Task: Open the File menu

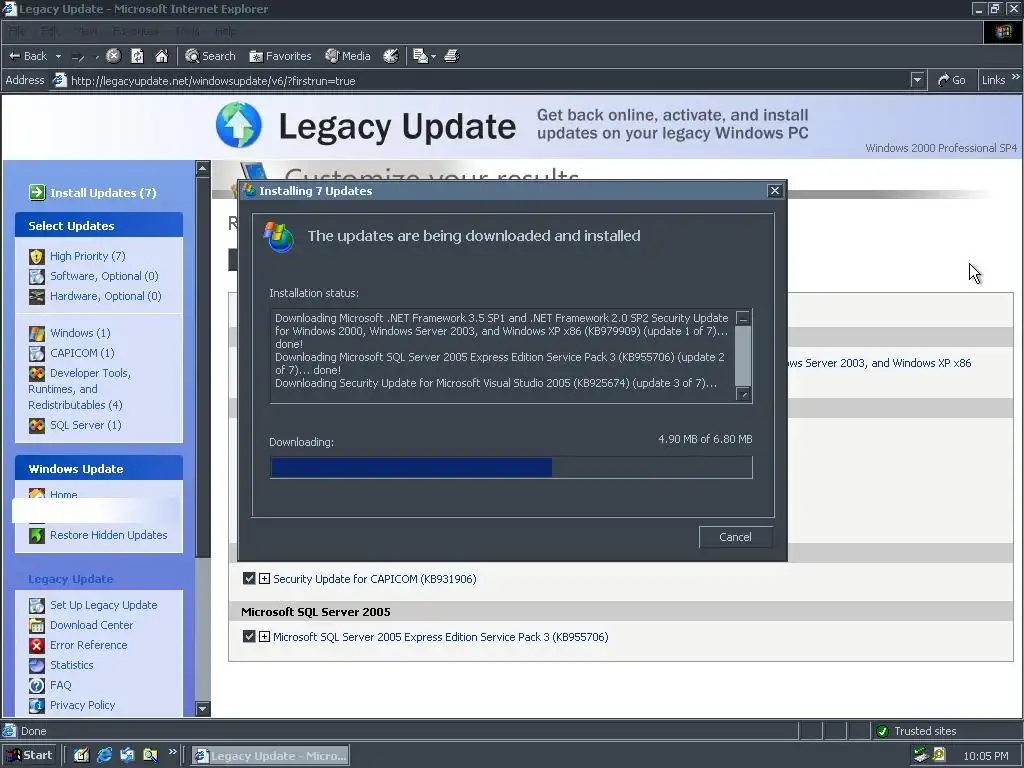Action: [x=16, y=31]
